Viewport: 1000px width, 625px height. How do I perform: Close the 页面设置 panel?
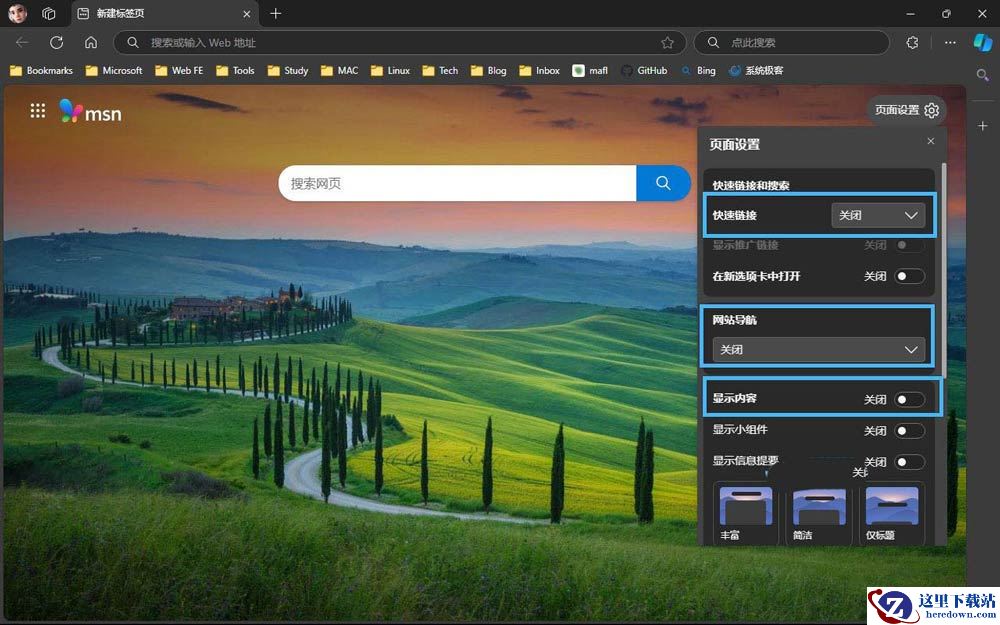(x=930, y=141)
